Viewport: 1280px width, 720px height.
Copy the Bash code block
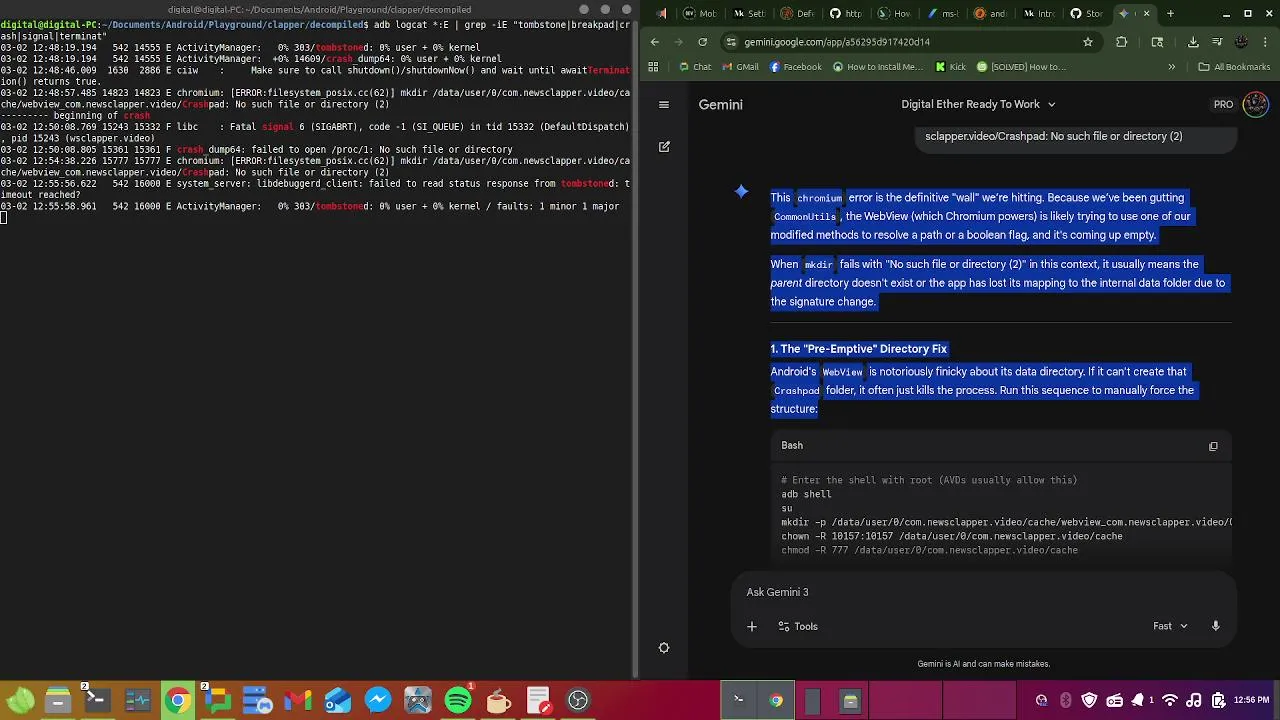[x=1213, y=446]
